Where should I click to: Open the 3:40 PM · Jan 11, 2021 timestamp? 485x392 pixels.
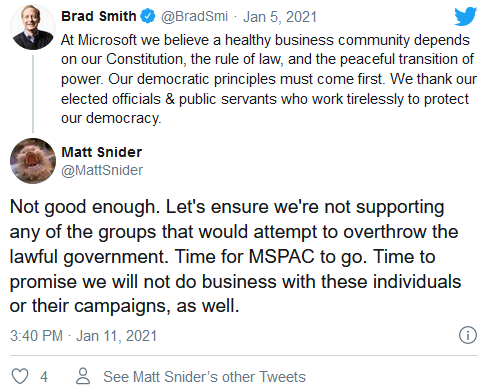point(83,336)
